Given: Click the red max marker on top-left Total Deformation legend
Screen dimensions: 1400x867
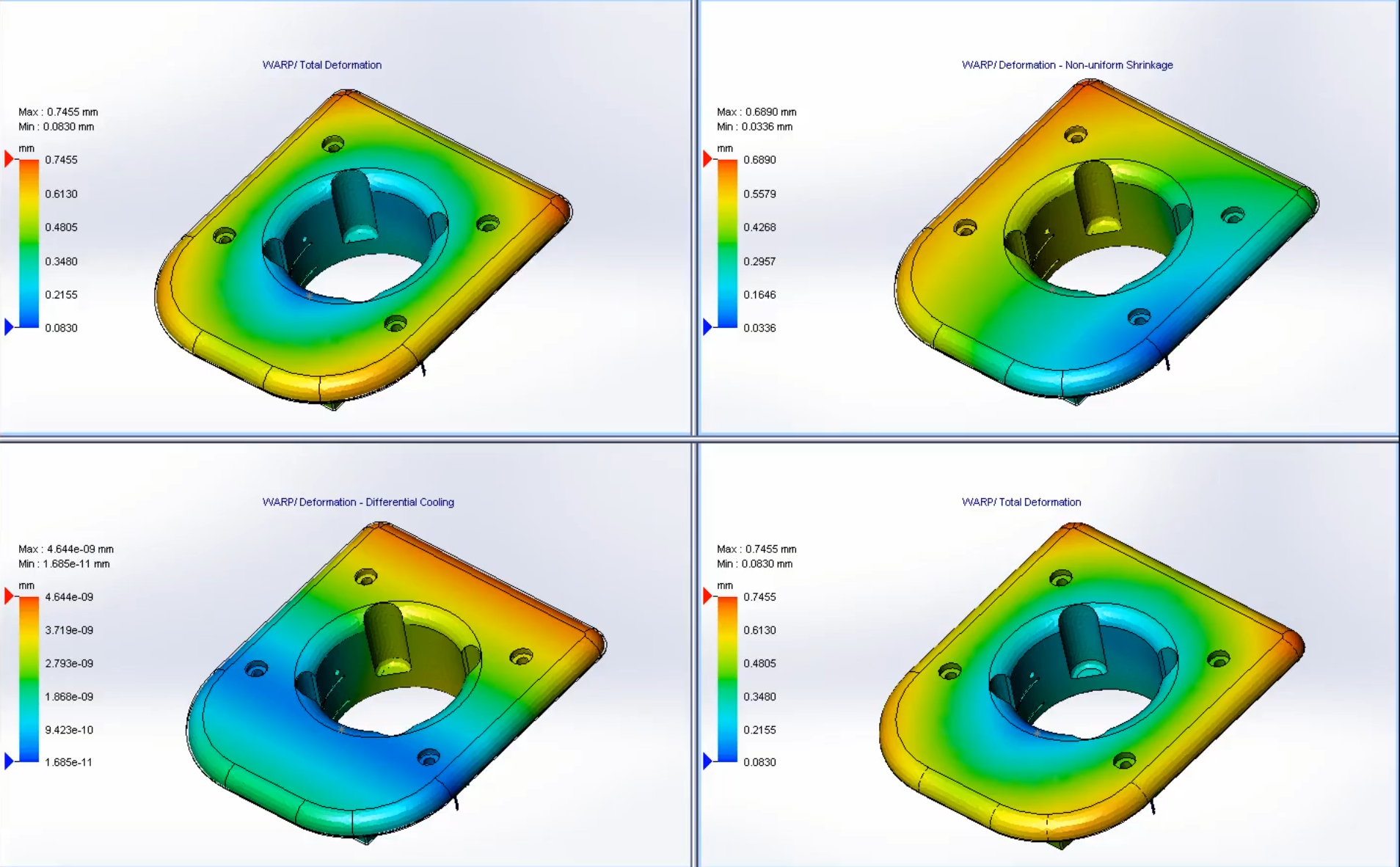Looking at the screenshot, I should [8, 159].
